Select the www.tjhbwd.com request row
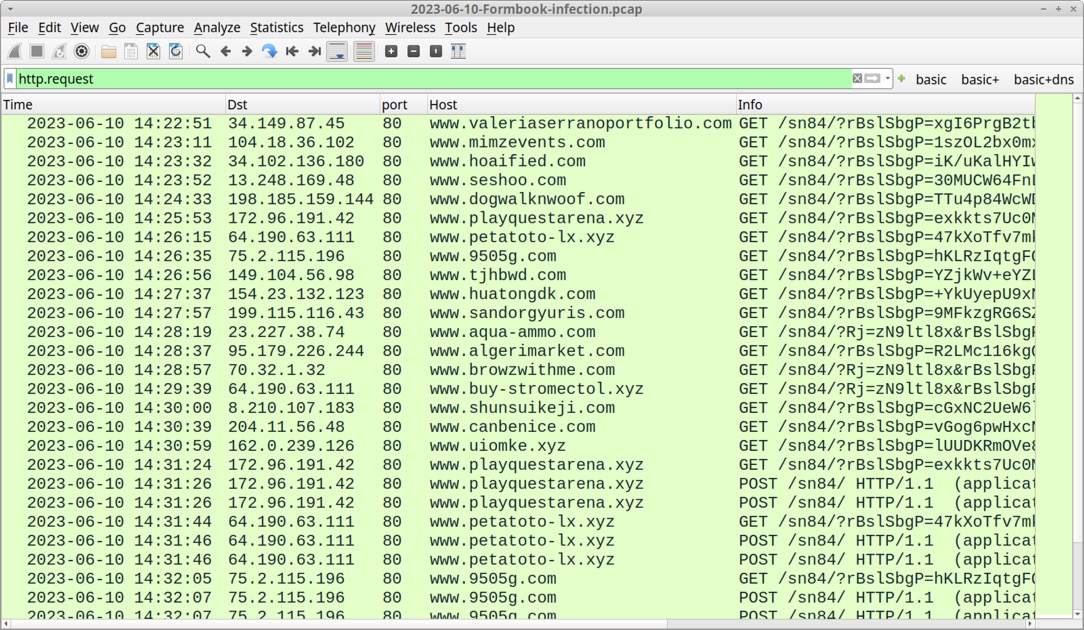The width and height of the screenshot is (1084, 630). (x=518, y=275)
